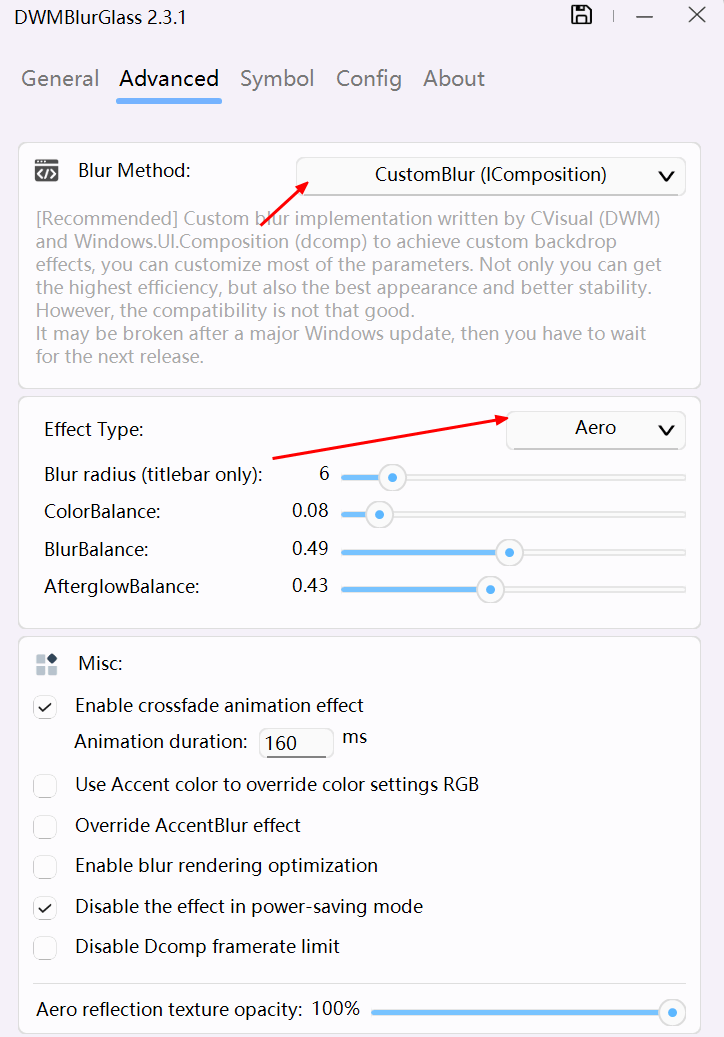Close the DWMBlurGlass window
Screen dimensions: 724x1037
tap(697, 15)
